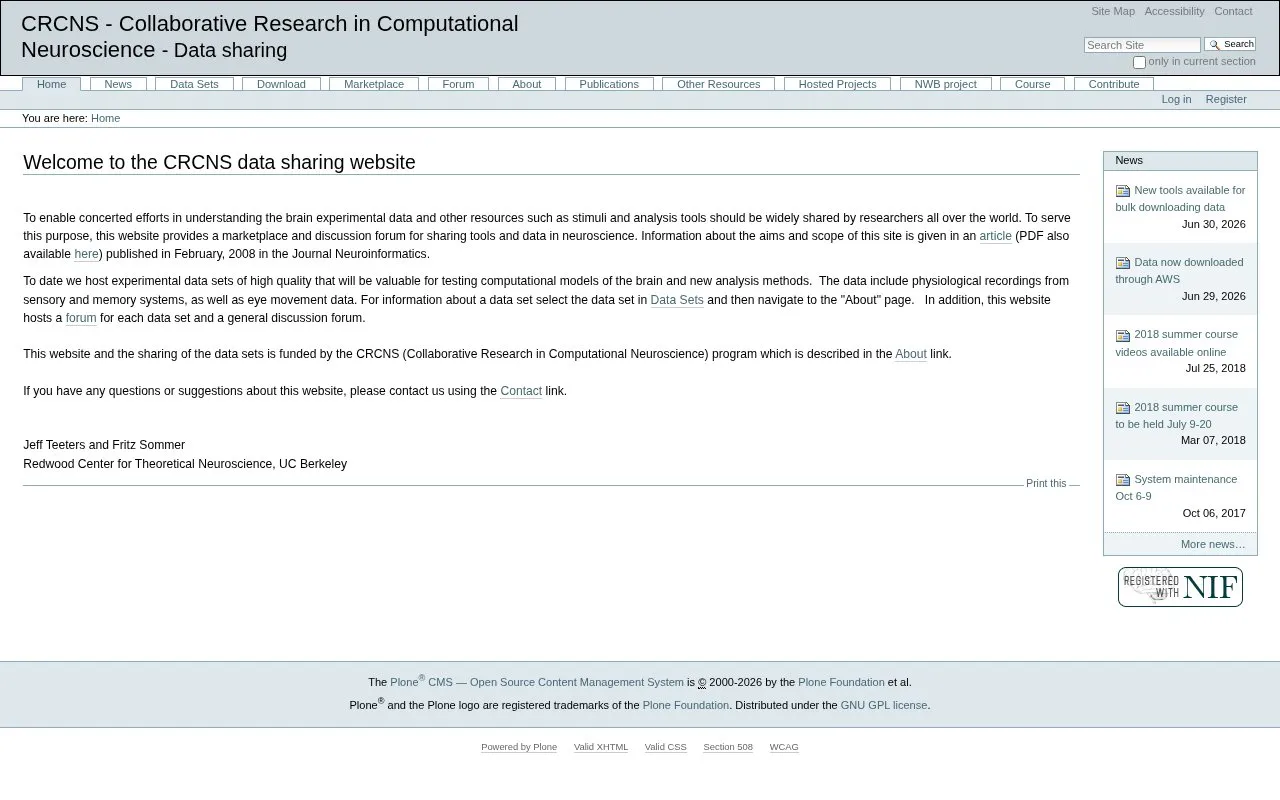Follow the inline 'Data Sets' link
Viewport: 1280px width, 800px height.
pyautogui.click(x=677, y=300)
